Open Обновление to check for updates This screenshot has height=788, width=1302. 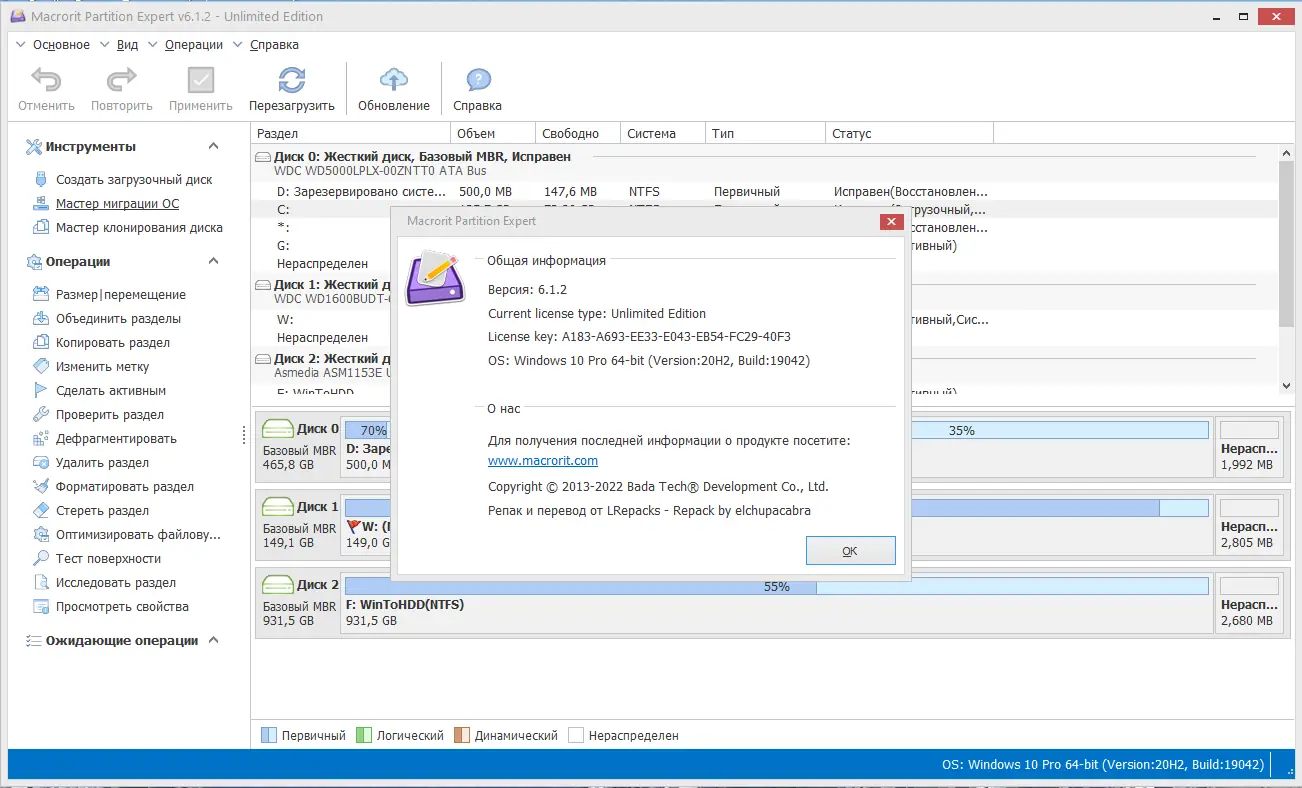pyautogui.click(x=393, y=88)
